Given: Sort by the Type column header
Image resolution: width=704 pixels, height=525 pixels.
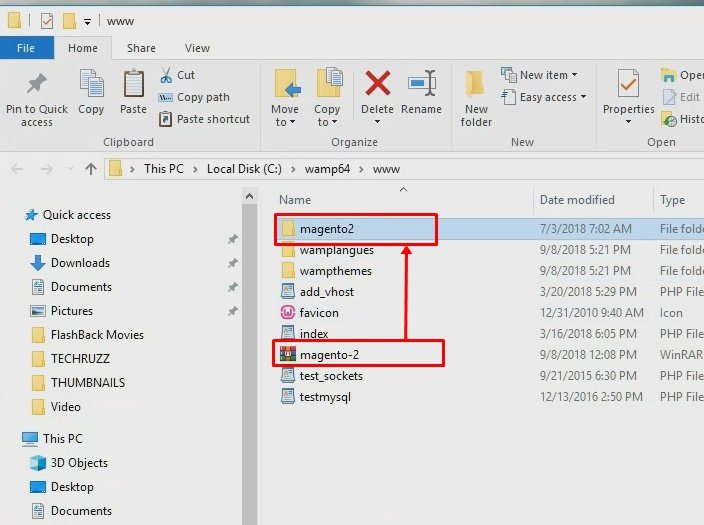Looking at the screenshot, I should click(672, 200).
